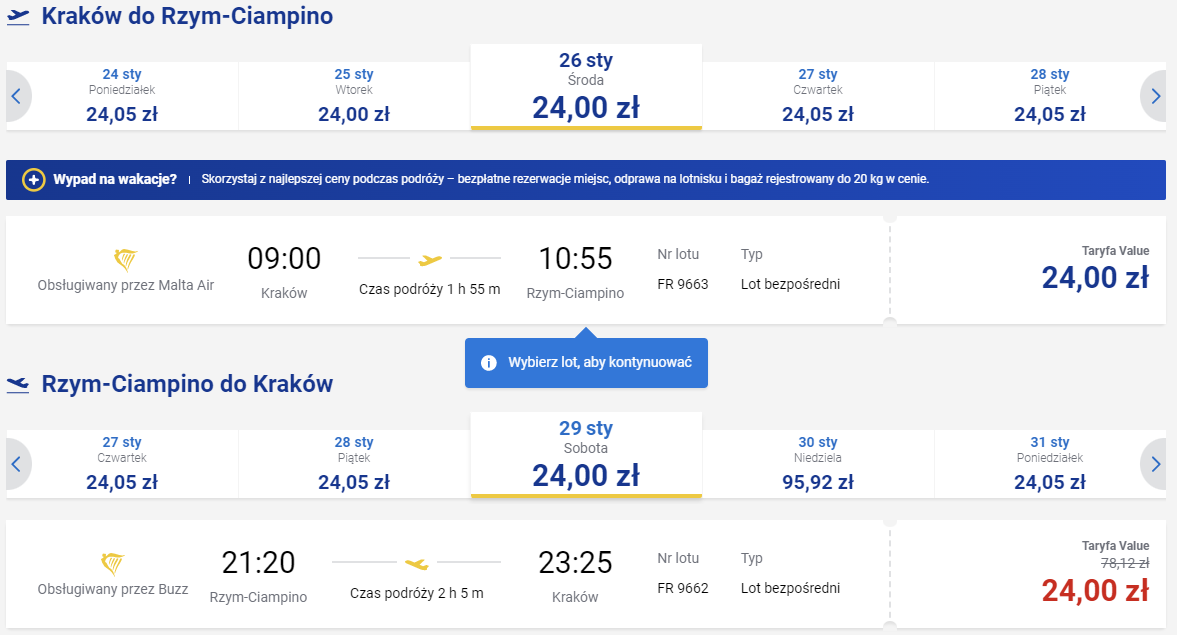Show later return dates with right arrow
The height and width of the screenshot is (635, 1177).
1155,464
